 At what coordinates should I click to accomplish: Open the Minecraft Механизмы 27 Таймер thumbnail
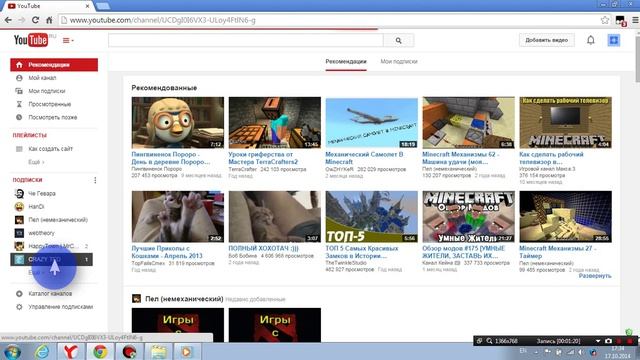[x=565, y=216]
